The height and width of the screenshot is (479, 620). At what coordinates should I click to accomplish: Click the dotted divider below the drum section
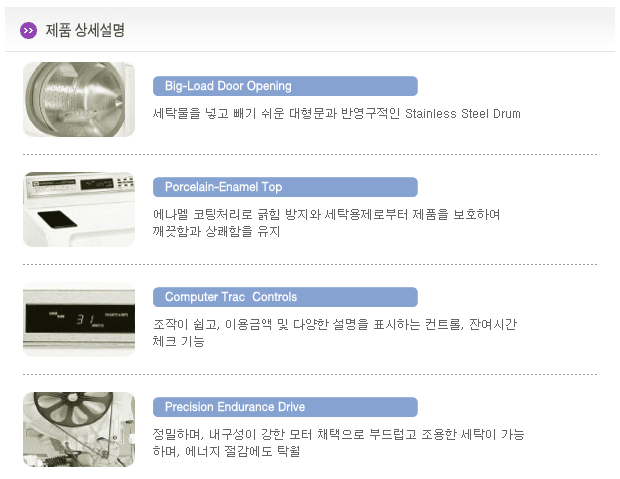tap(310, 155)
